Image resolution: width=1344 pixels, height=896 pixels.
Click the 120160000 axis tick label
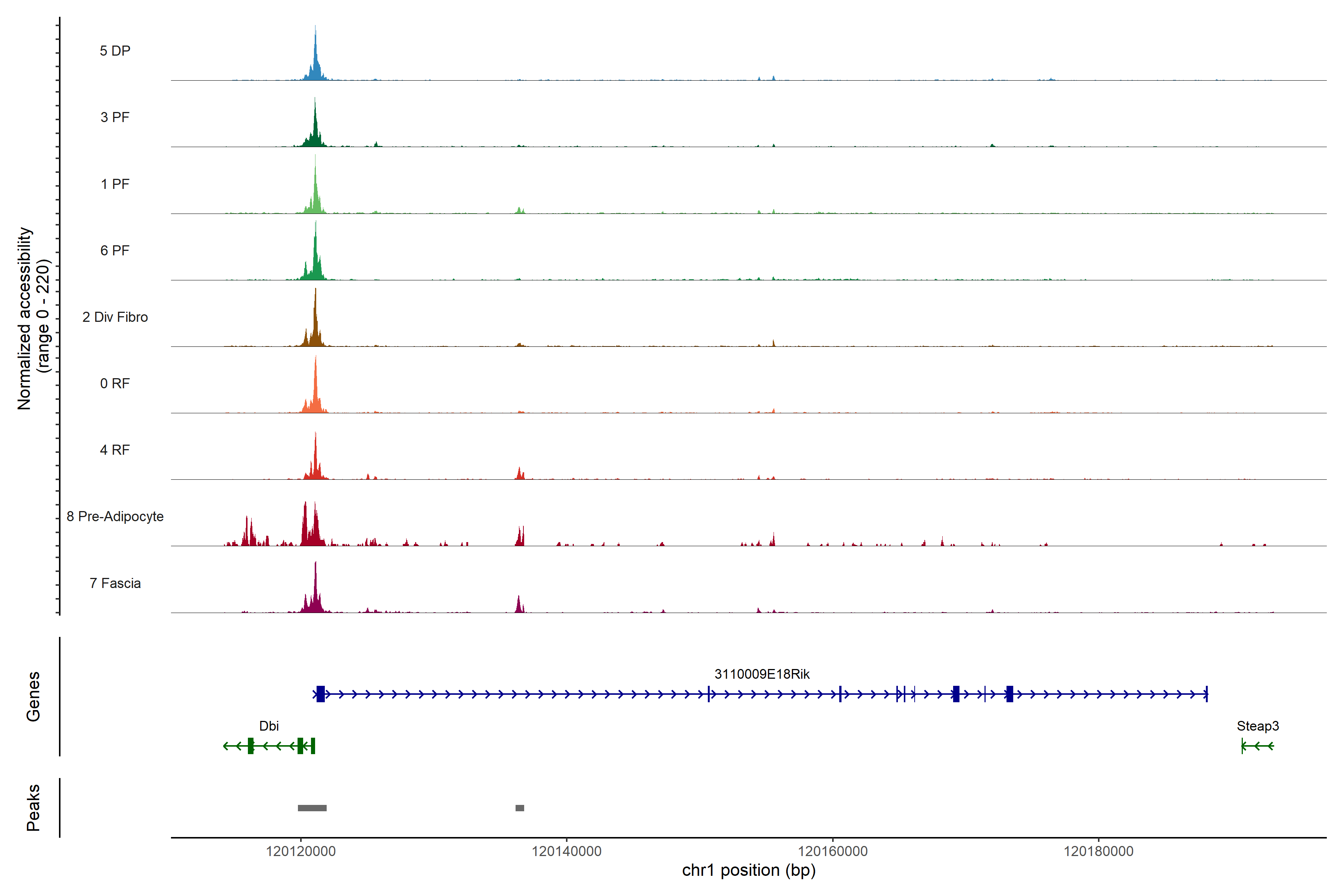pos(833,852)
